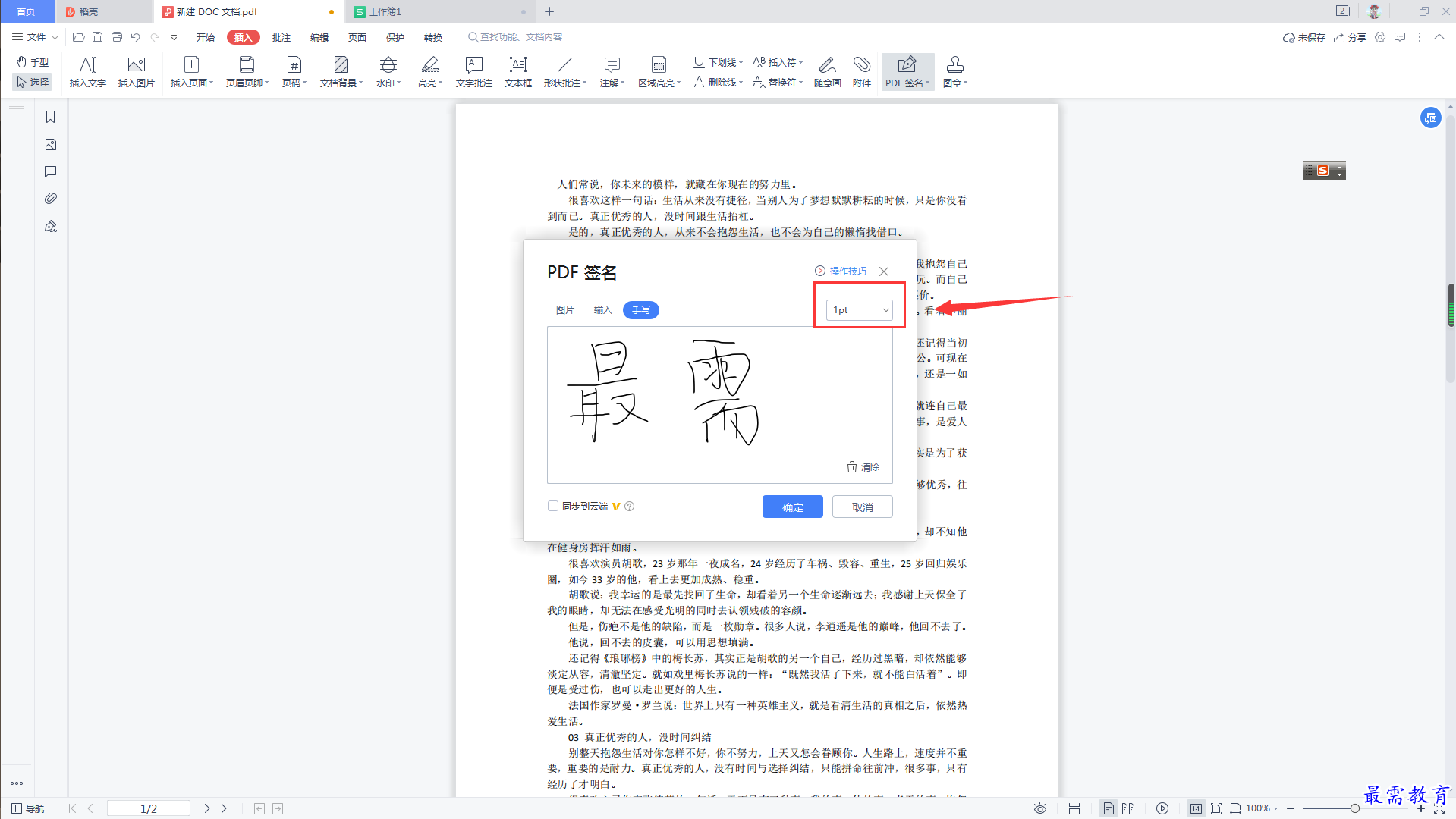This screenshot has width=1456, height=819.
Task: Open the bookmark panel in left sidebar
Action: click(51, 117)
